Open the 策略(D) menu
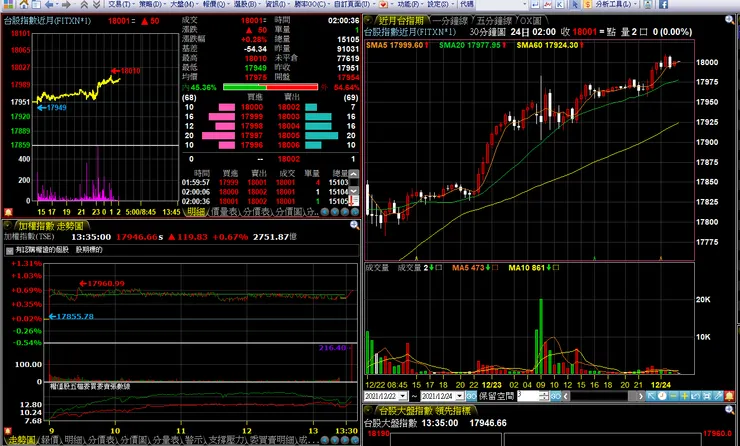Viewport: 740px width, 446px height. 151,4
